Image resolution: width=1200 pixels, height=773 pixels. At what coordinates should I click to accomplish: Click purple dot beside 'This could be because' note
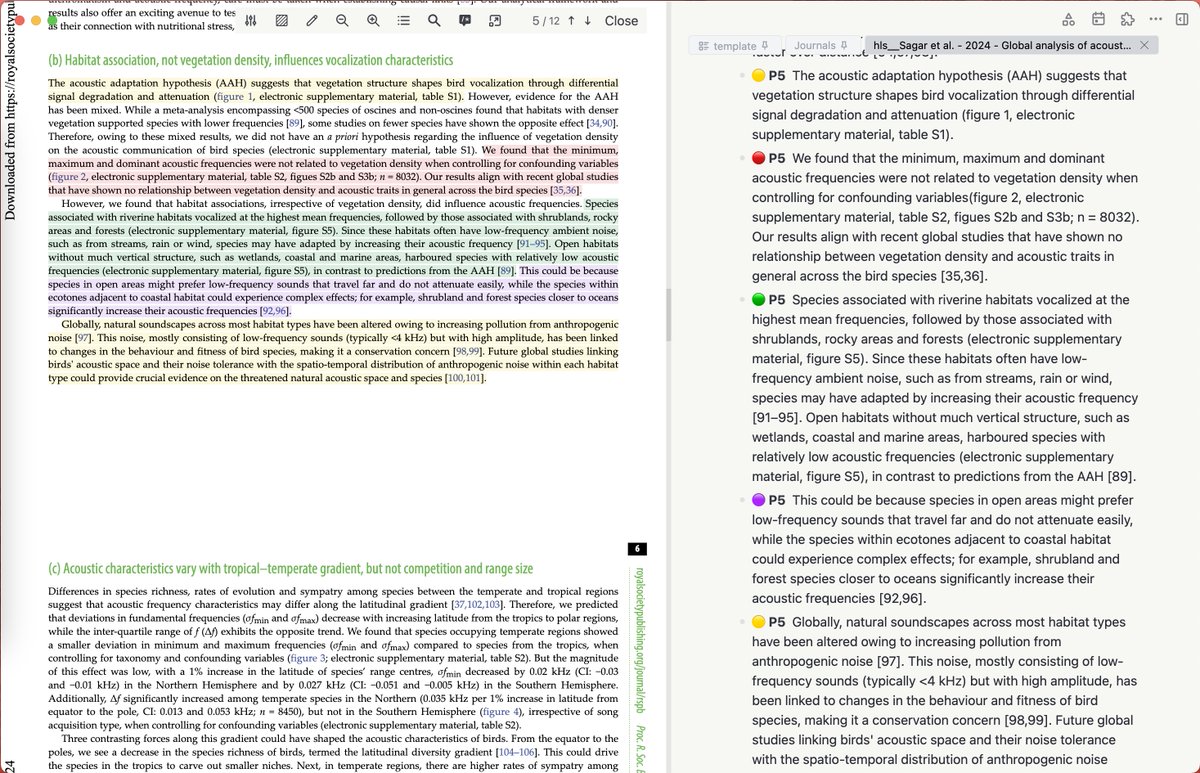coord(759,500)
